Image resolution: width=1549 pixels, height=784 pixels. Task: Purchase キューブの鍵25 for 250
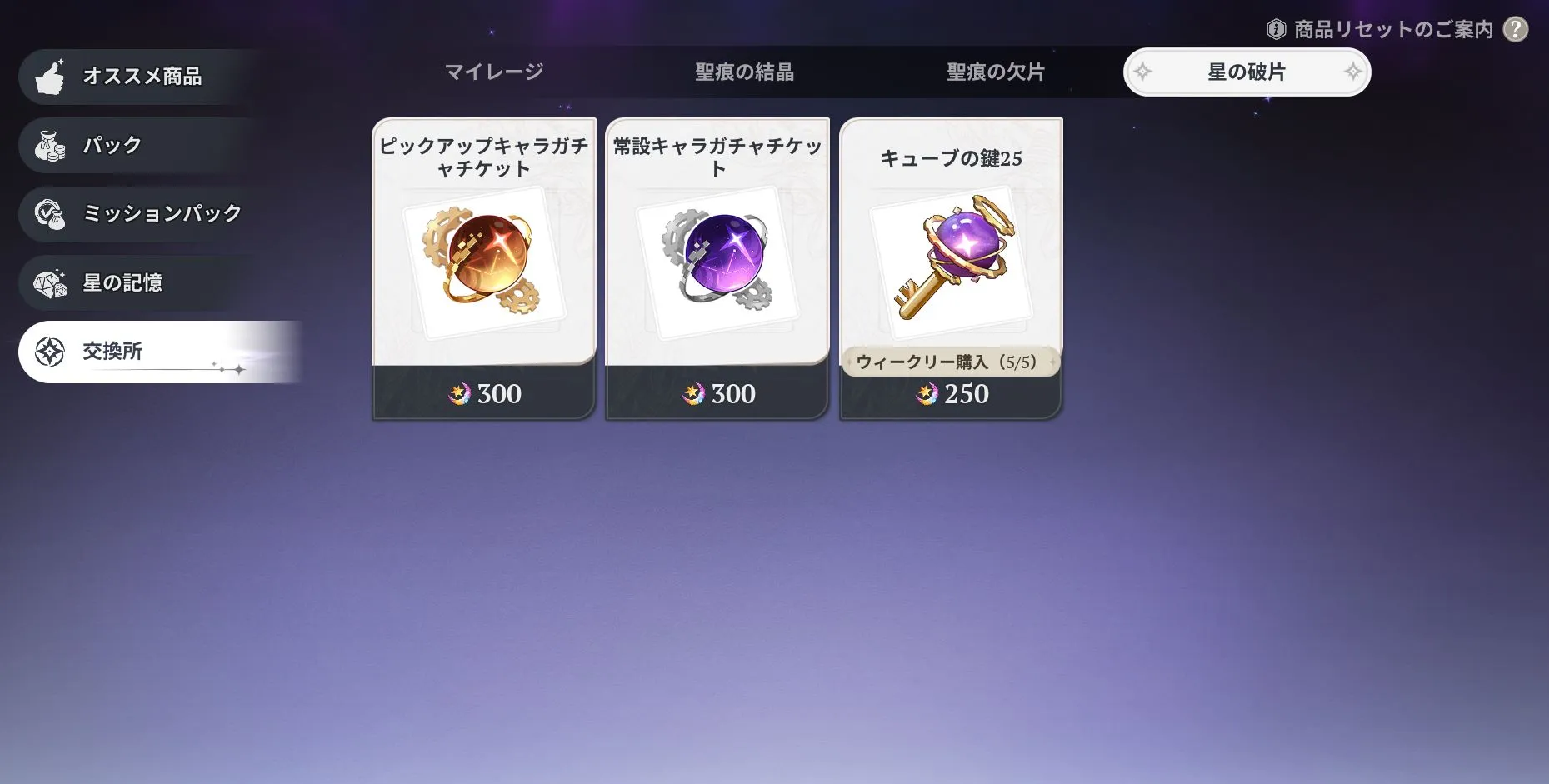coord(952,393)
